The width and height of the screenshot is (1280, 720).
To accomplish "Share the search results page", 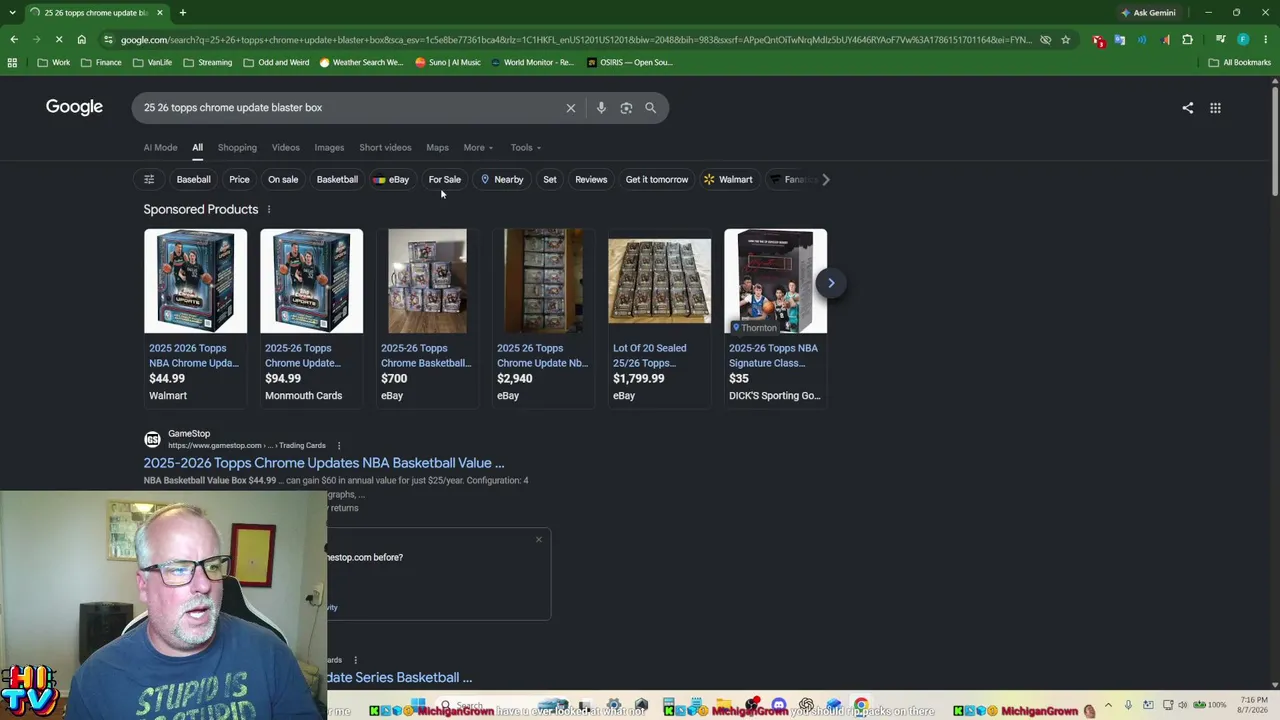I will pyautogui.click(x=1188, y=108).
